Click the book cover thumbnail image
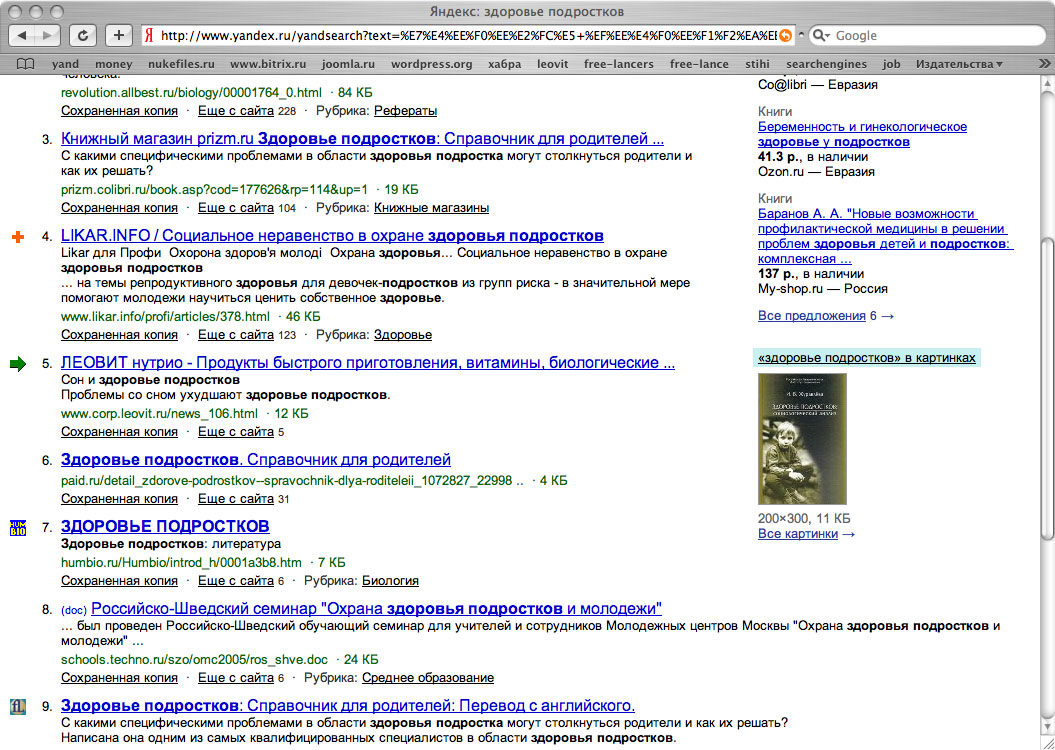The height and width of the screenshot is (750, 1055). pyautogui.click(x=802, y=439)
